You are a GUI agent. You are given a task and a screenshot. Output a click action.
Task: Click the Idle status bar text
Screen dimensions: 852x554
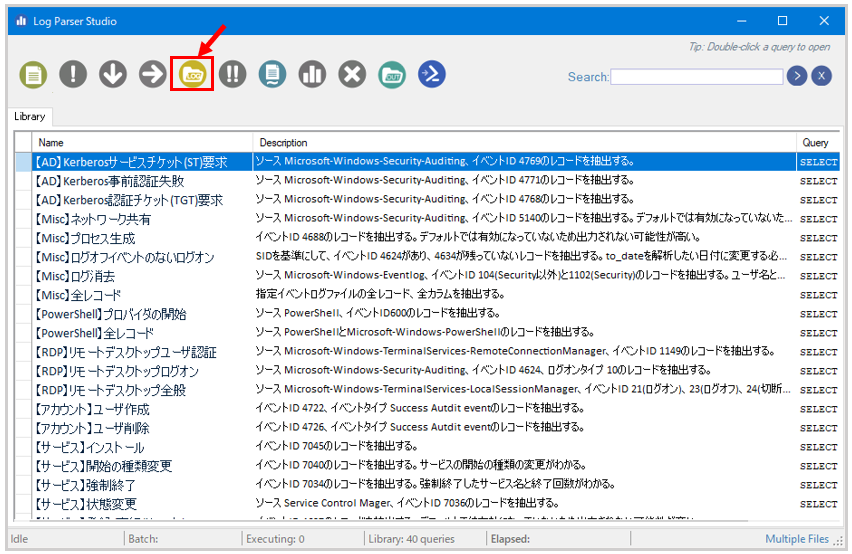point(20,539)
